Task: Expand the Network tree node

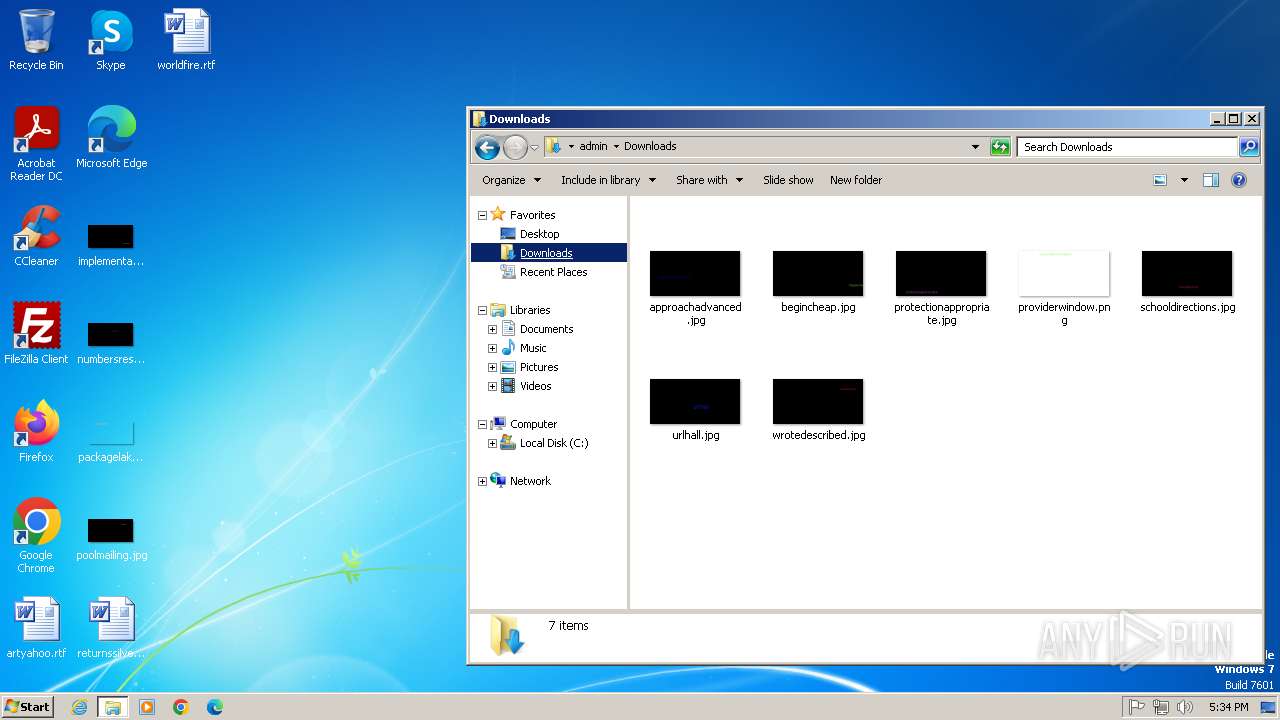Action: click(x=482, y=481)
